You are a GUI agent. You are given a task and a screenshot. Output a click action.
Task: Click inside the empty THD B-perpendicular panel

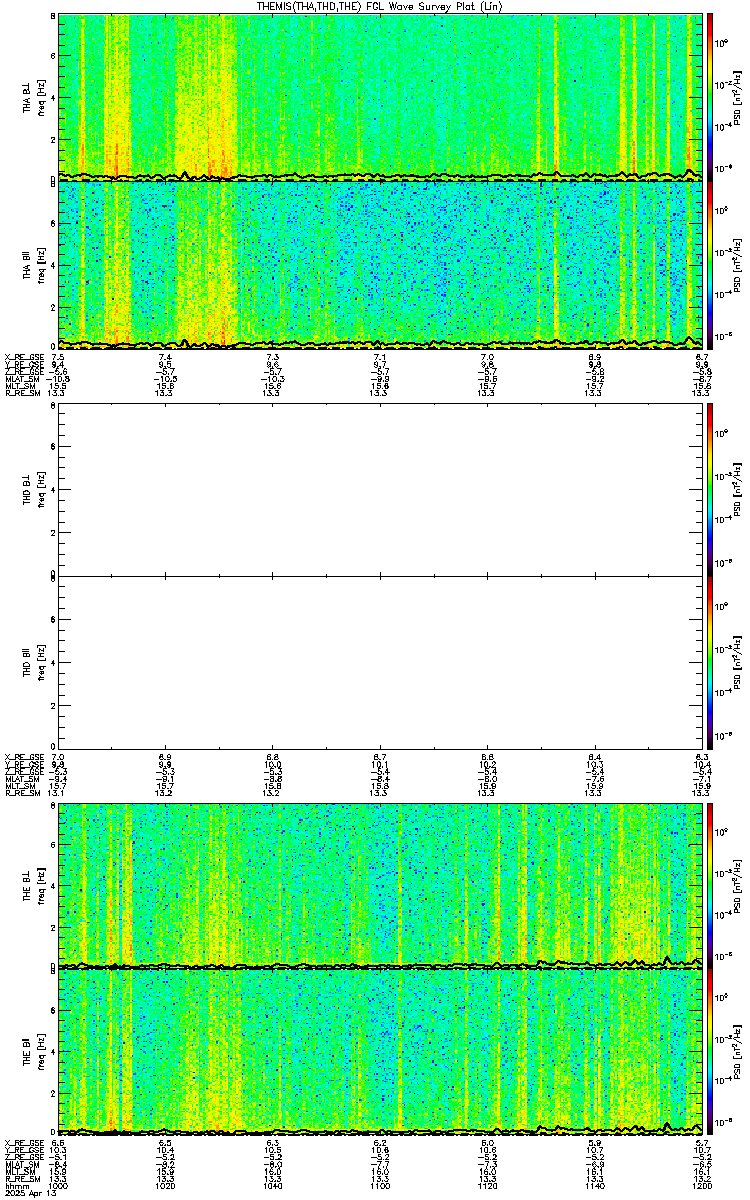[379, 490]
